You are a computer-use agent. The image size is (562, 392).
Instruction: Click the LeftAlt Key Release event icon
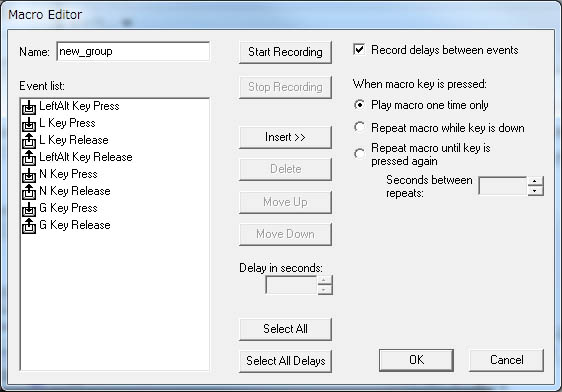click(29, 158)
